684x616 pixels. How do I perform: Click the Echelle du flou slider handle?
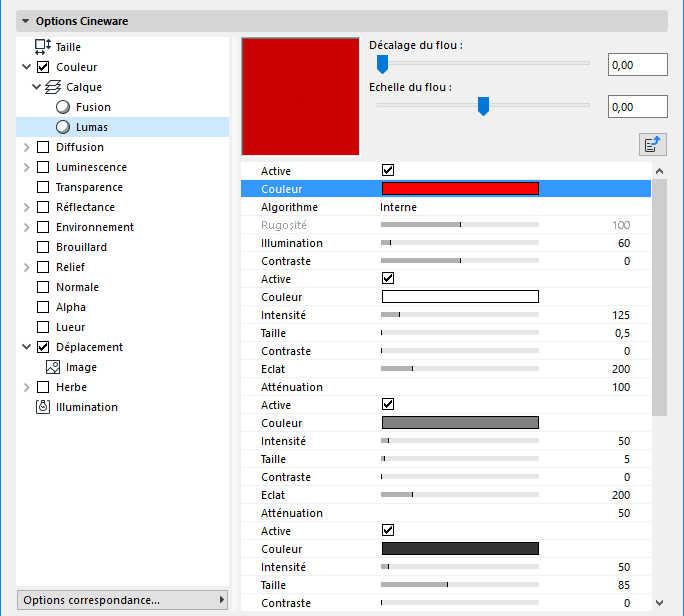(483, 106)
